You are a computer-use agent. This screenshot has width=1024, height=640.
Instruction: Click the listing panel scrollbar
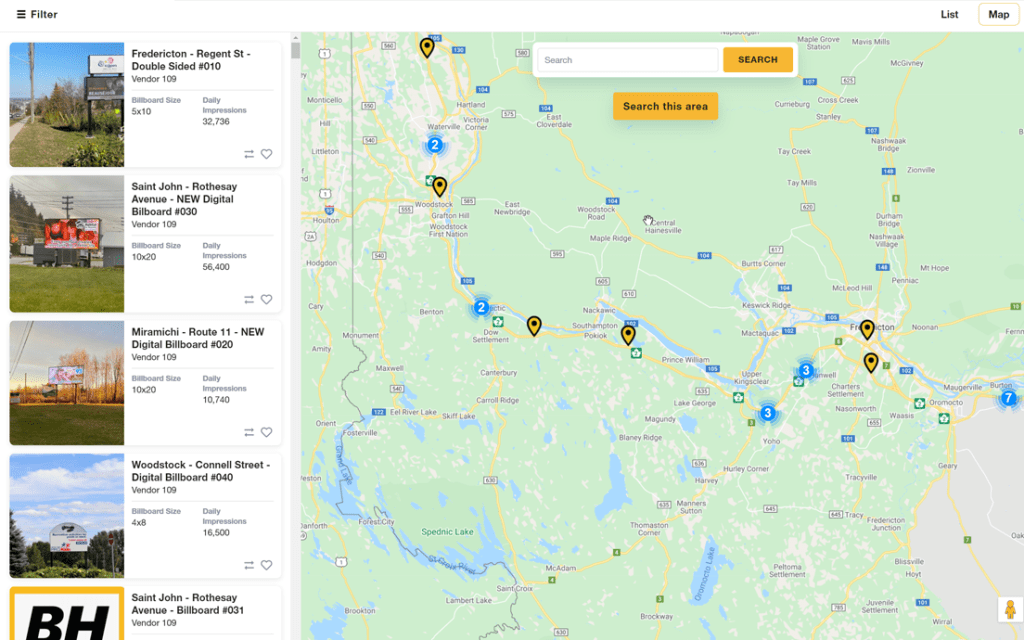[x=296, y=51]
